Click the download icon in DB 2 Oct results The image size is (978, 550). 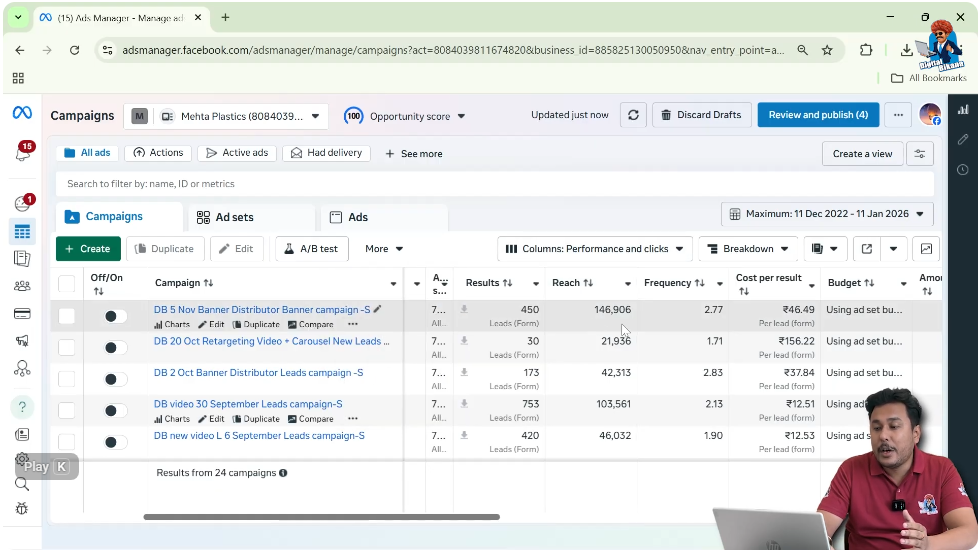pyautogui.click(x=464, y=372)
